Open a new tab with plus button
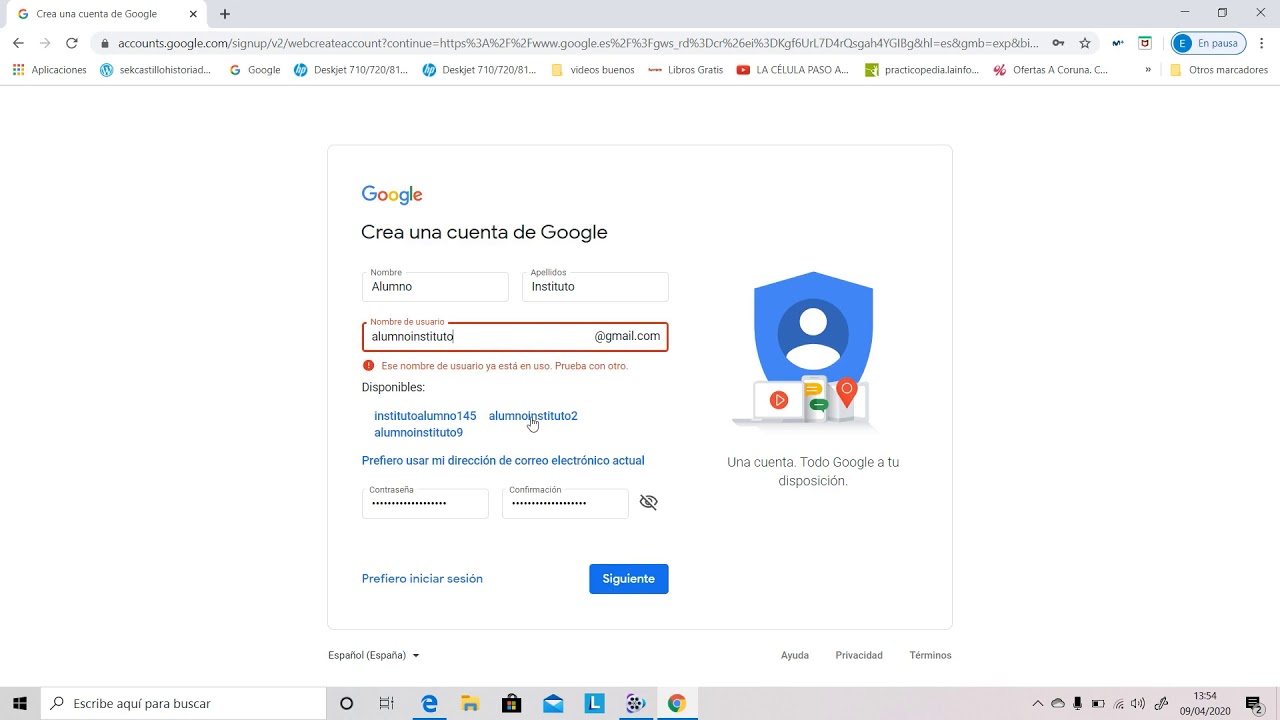The height and width of the screenshot is (720, 1280). (x=225, y=14)
